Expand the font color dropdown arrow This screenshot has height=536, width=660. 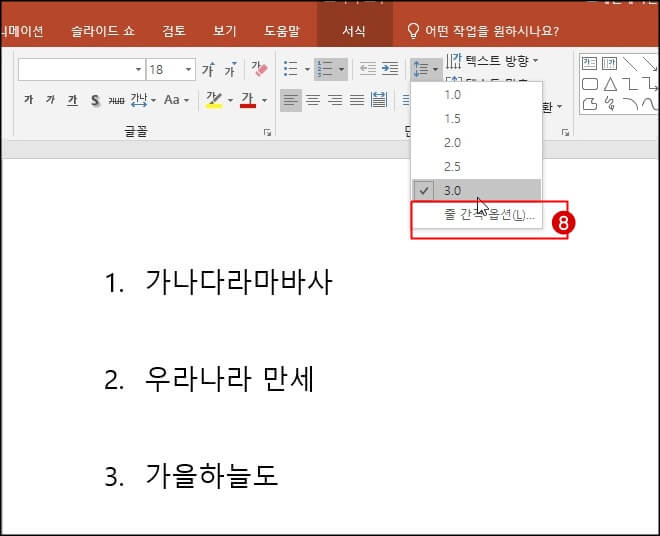click(x=264, y=101)
